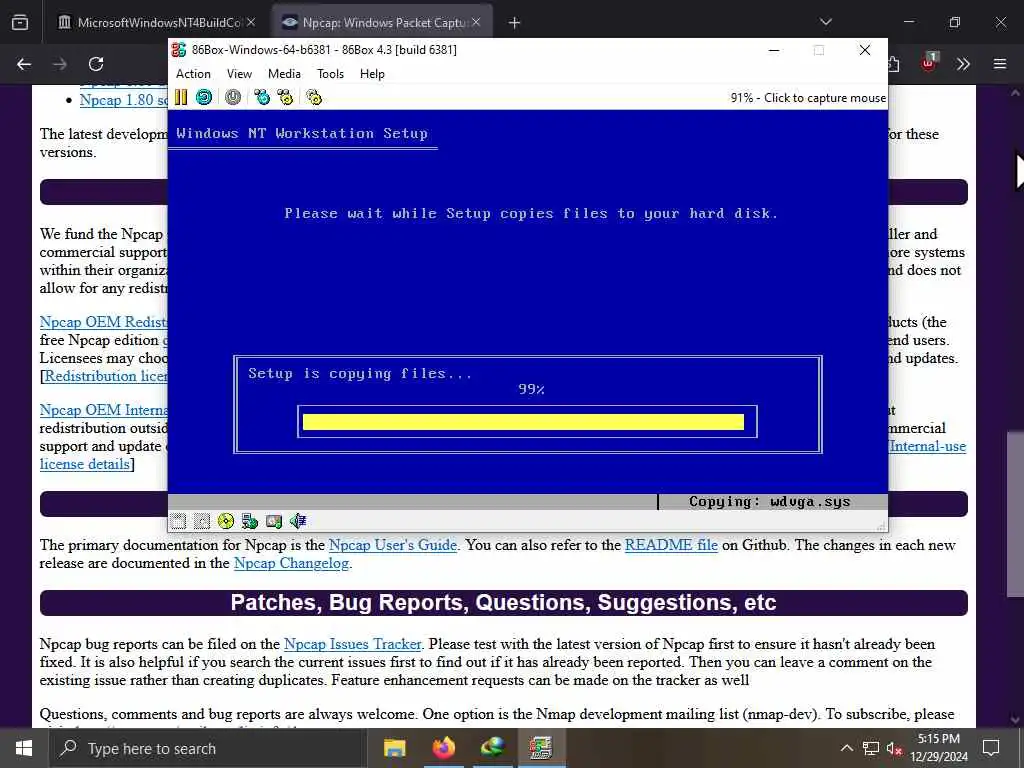The width and height of the screenshot is (1024, 768).
Task: Close the MicrosoftWindowsNT4BuildCo browser tab
Action: tap(251, 22)
